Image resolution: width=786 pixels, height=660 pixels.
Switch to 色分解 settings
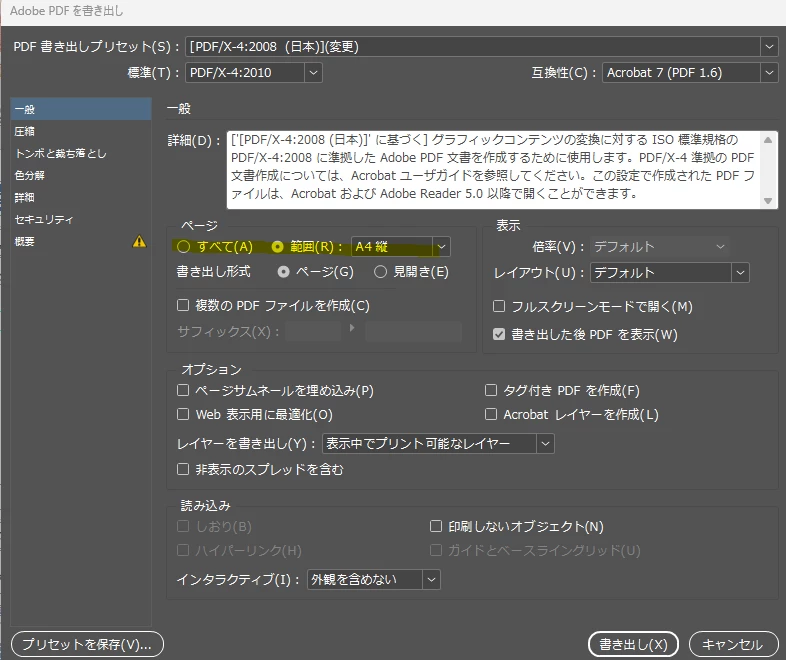pos(81,175)
